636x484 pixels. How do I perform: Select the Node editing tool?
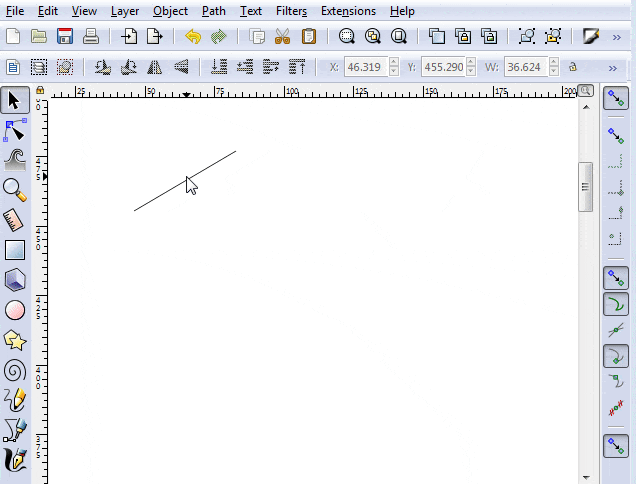(15, 130)
